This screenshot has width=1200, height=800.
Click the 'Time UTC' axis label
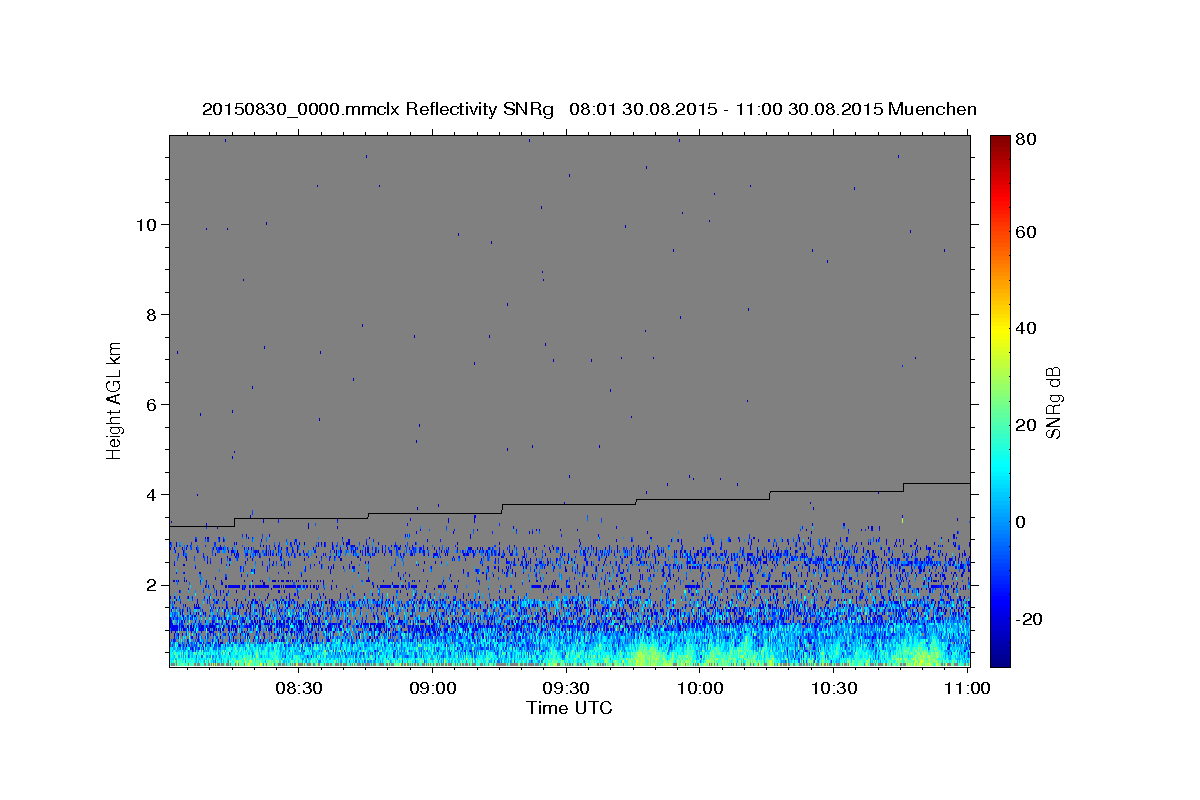tap(569, 708)
